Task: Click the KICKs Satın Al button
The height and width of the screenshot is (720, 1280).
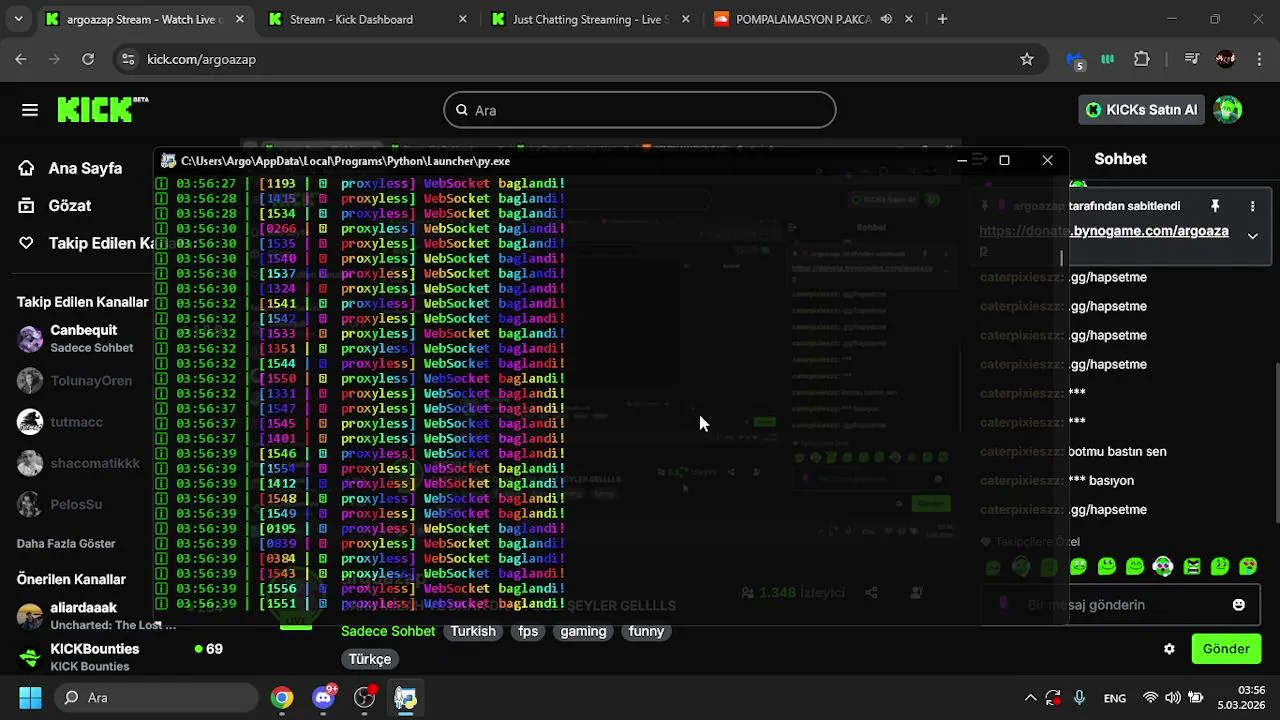Action: (1141, 110)
